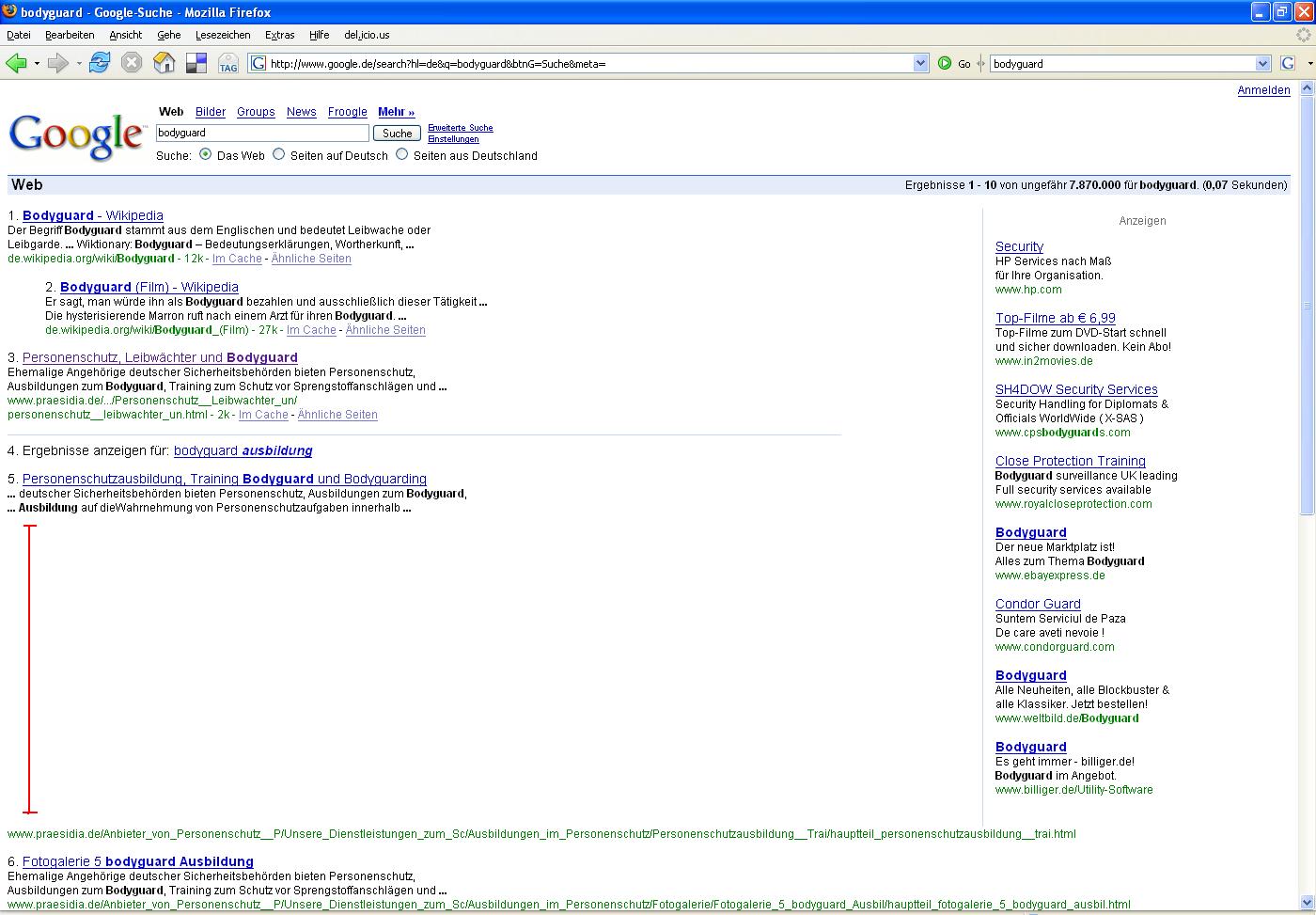This screenshot has height=915, width=1316.
Task: Click in the browser address bar
Action: tap(589, 63)
